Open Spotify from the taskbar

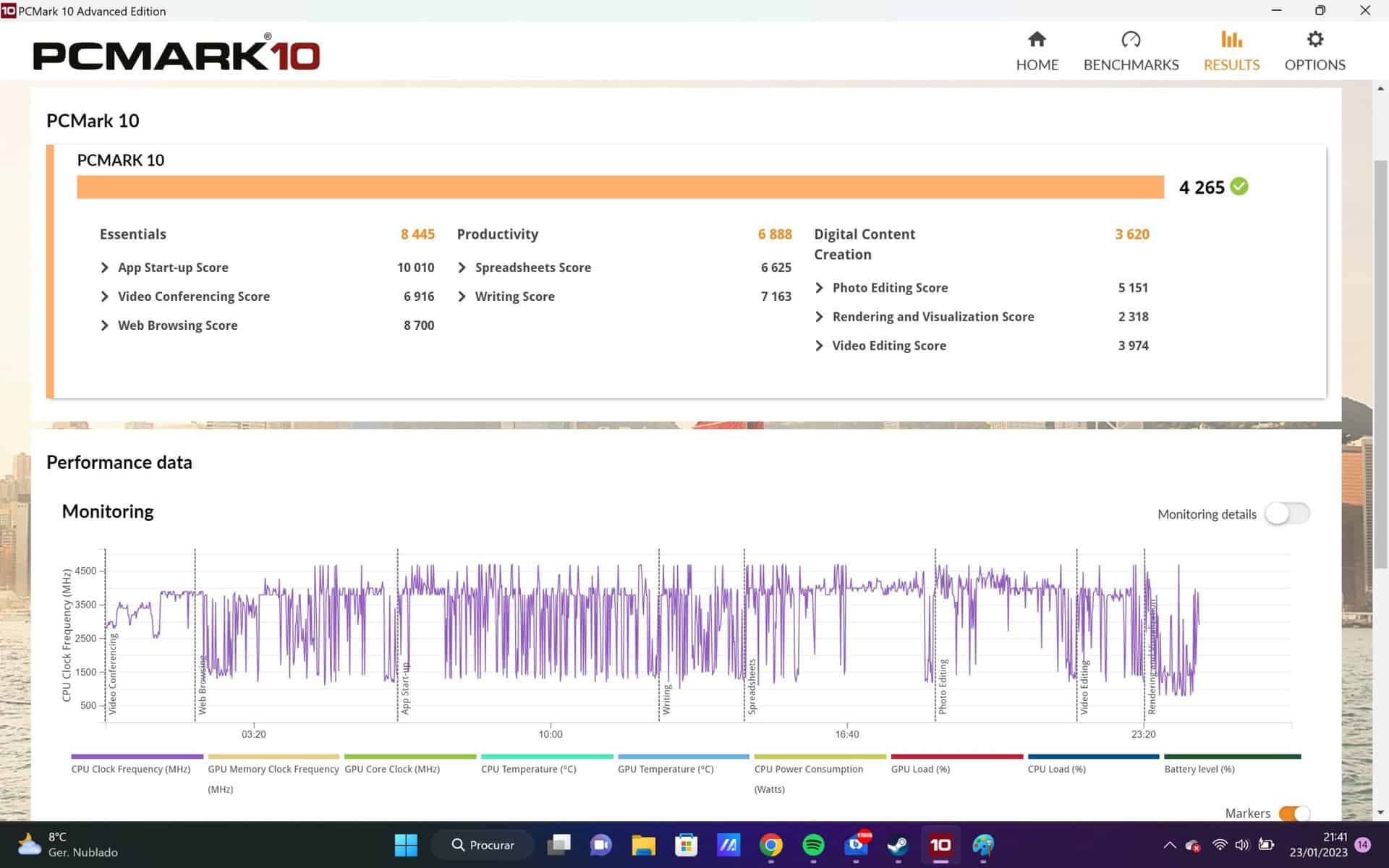[813, 844]
